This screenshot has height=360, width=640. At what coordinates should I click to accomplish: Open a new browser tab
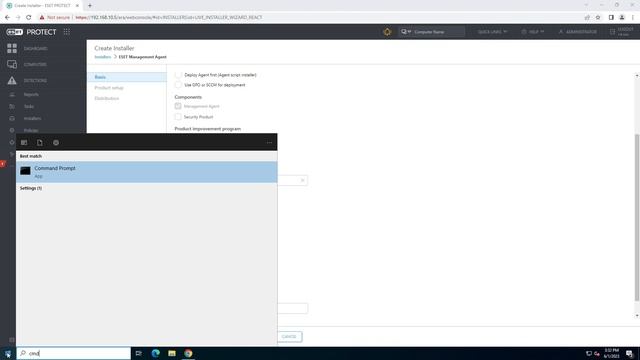coord(90,6)
